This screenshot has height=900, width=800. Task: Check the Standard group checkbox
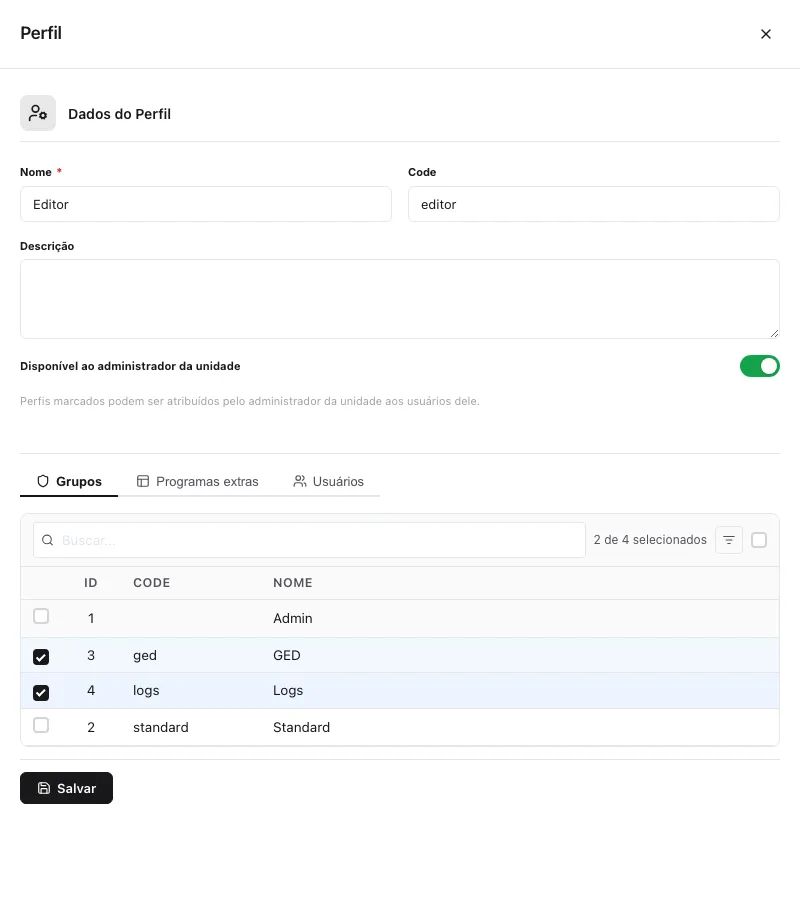41,725
